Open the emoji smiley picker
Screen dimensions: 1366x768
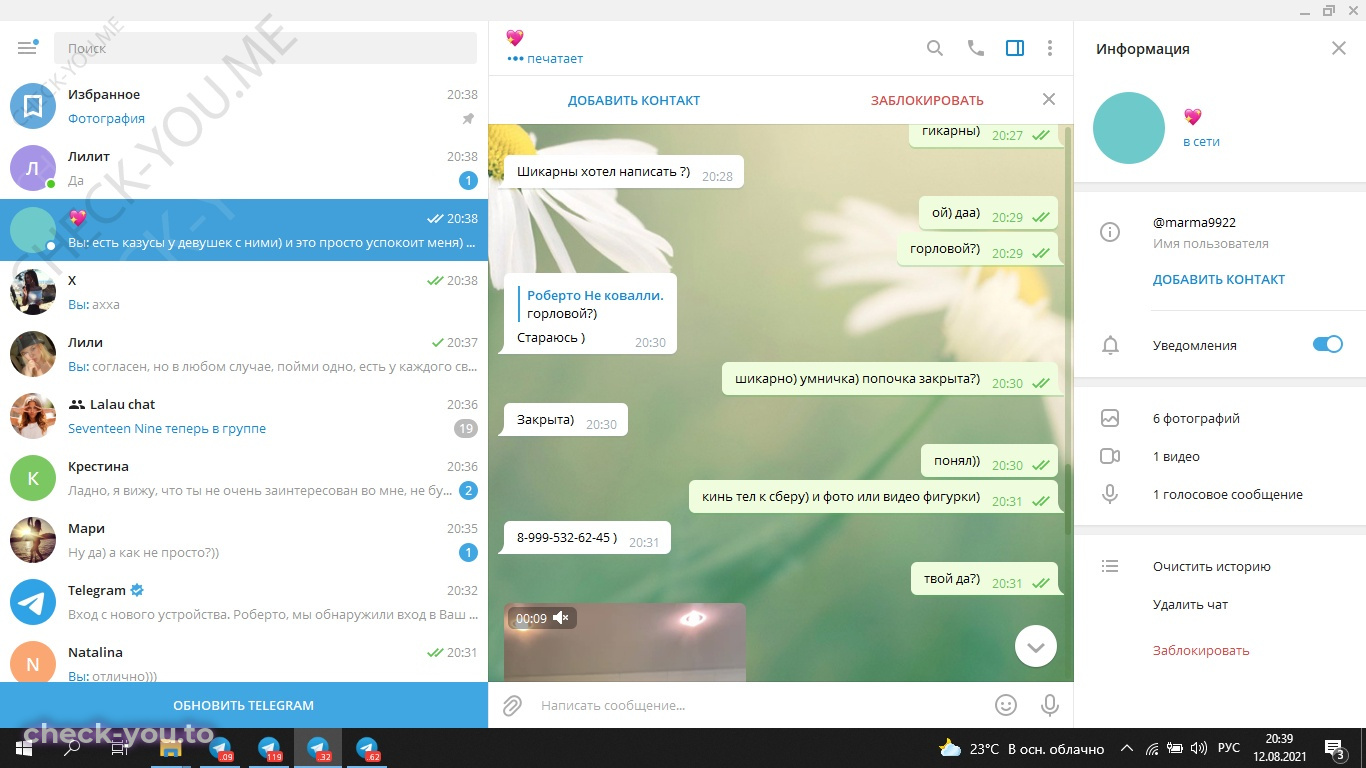[1006, 705]
